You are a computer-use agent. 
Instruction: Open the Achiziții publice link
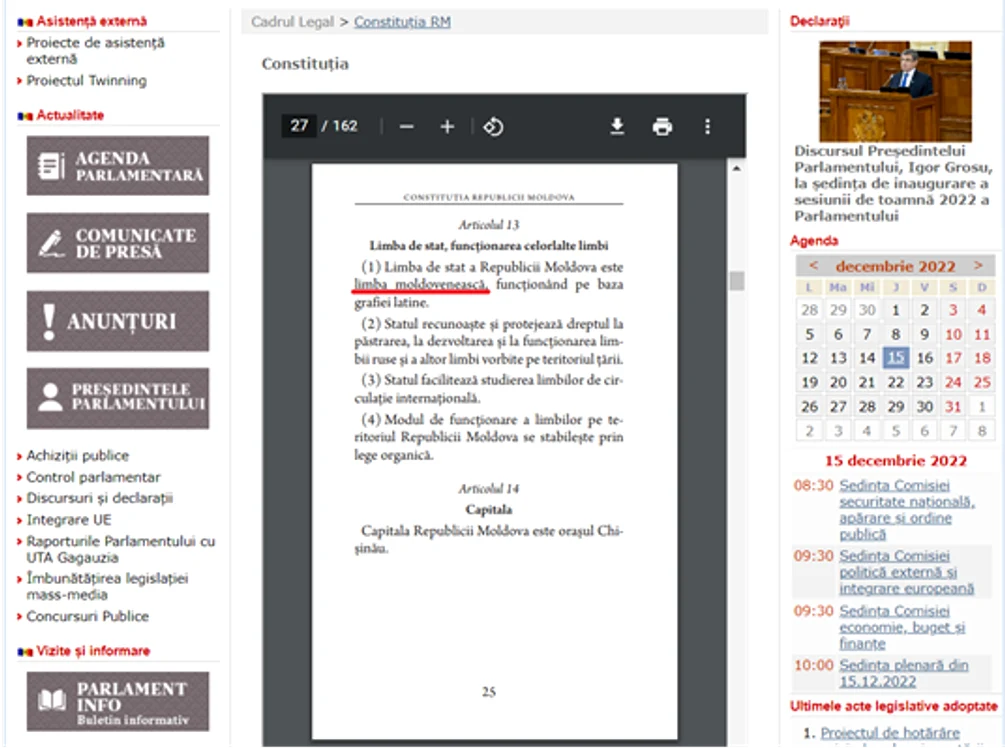pos(78,456)
